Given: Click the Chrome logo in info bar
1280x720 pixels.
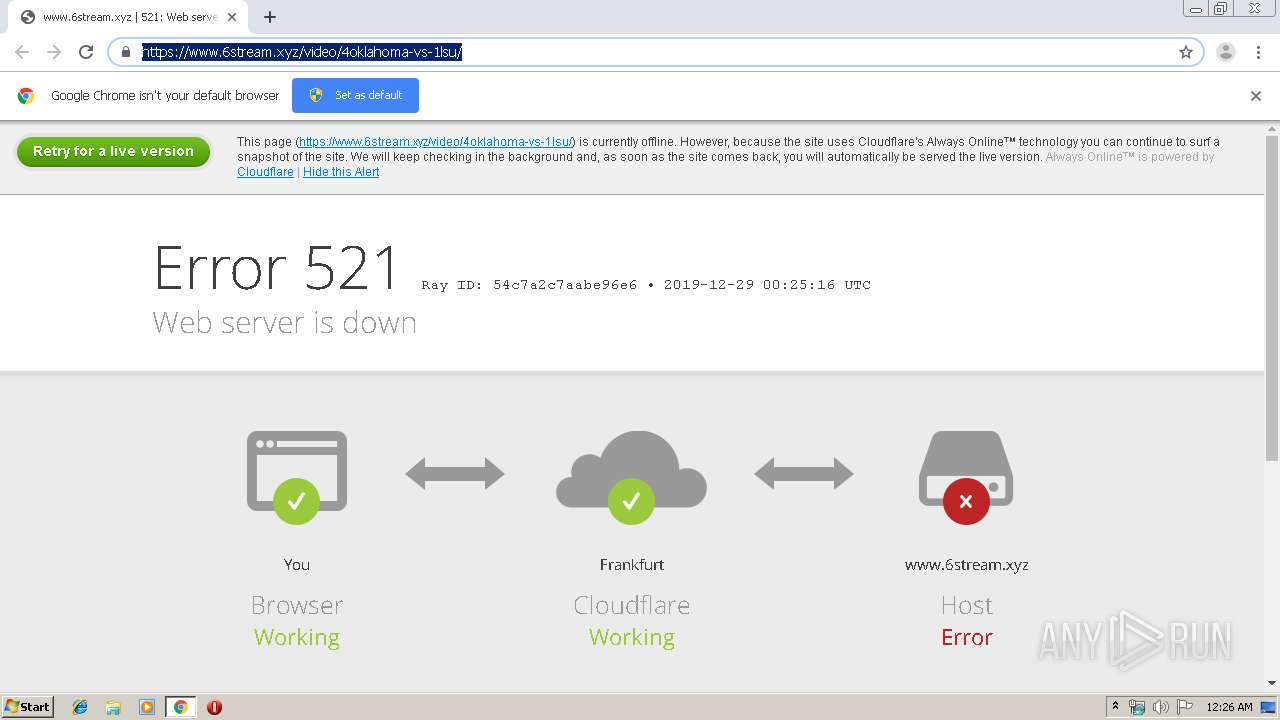Looking at the screenshot, I should [x=26, y=96].
